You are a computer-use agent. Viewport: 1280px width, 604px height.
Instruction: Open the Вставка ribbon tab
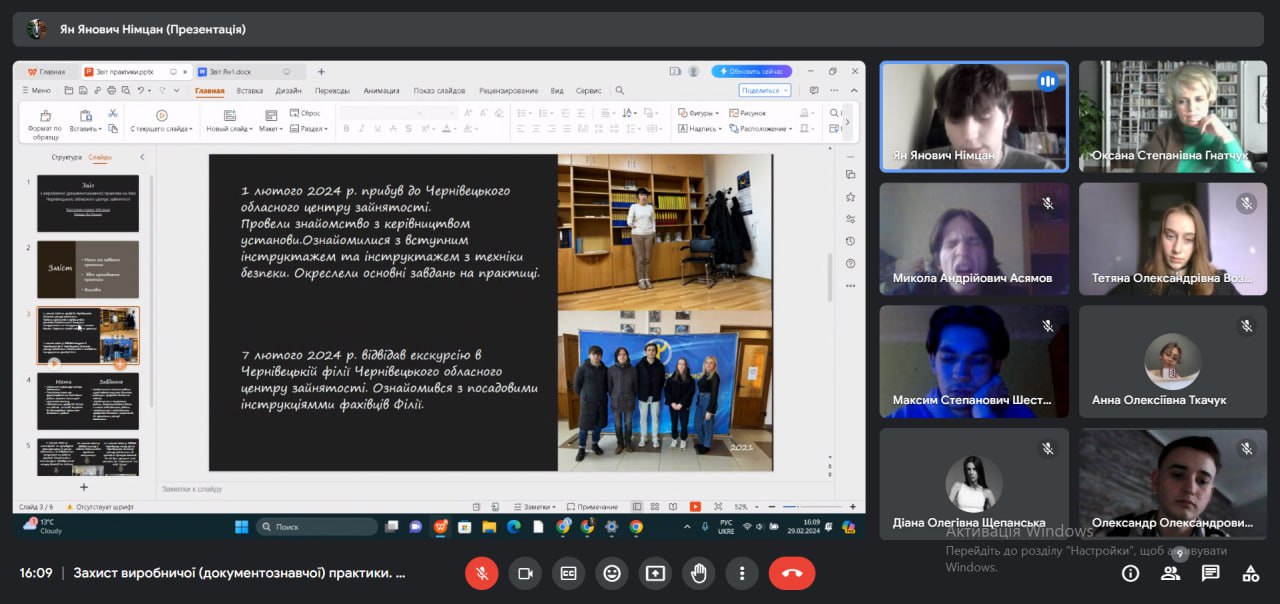click(x=250, y=90)
